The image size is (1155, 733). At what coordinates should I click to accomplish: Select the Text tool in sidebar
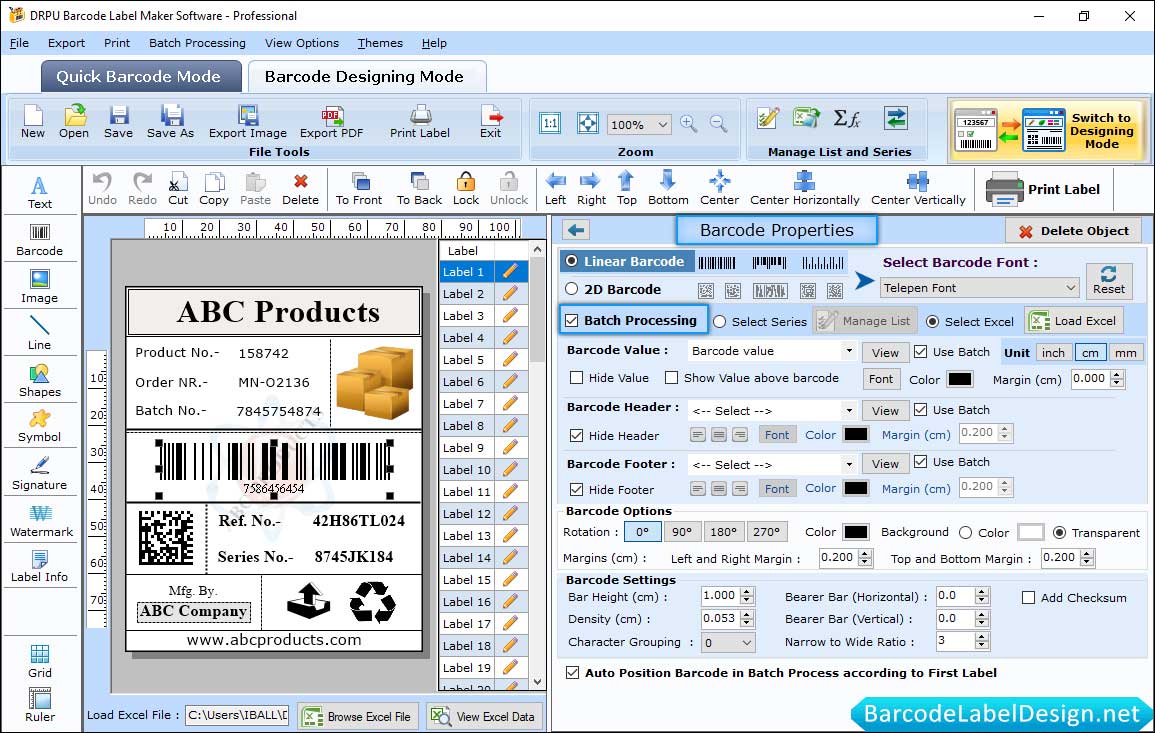39,192
